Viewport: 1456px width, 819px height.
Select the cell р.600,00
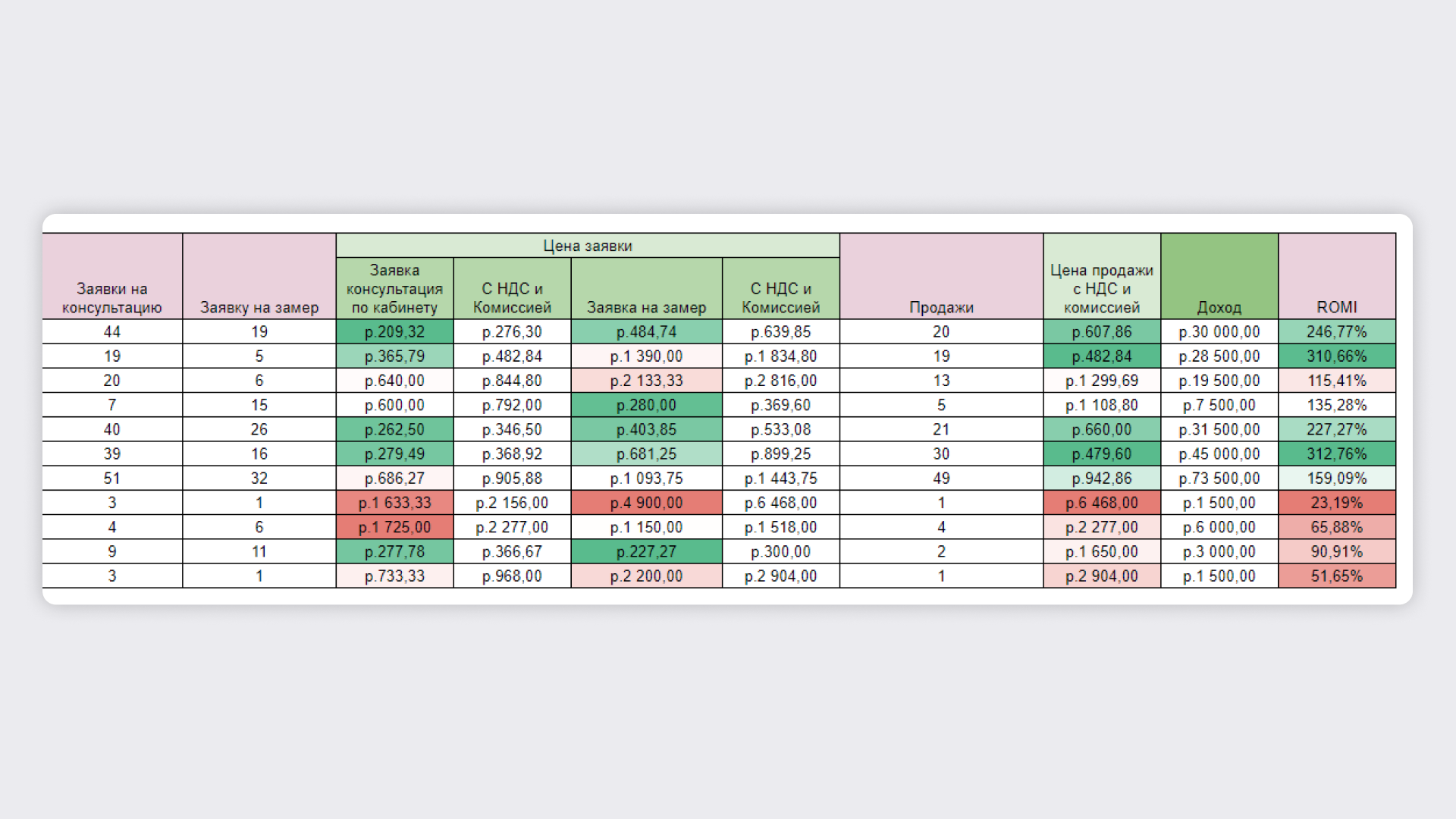pyautogui.click(x=395, y=405)
